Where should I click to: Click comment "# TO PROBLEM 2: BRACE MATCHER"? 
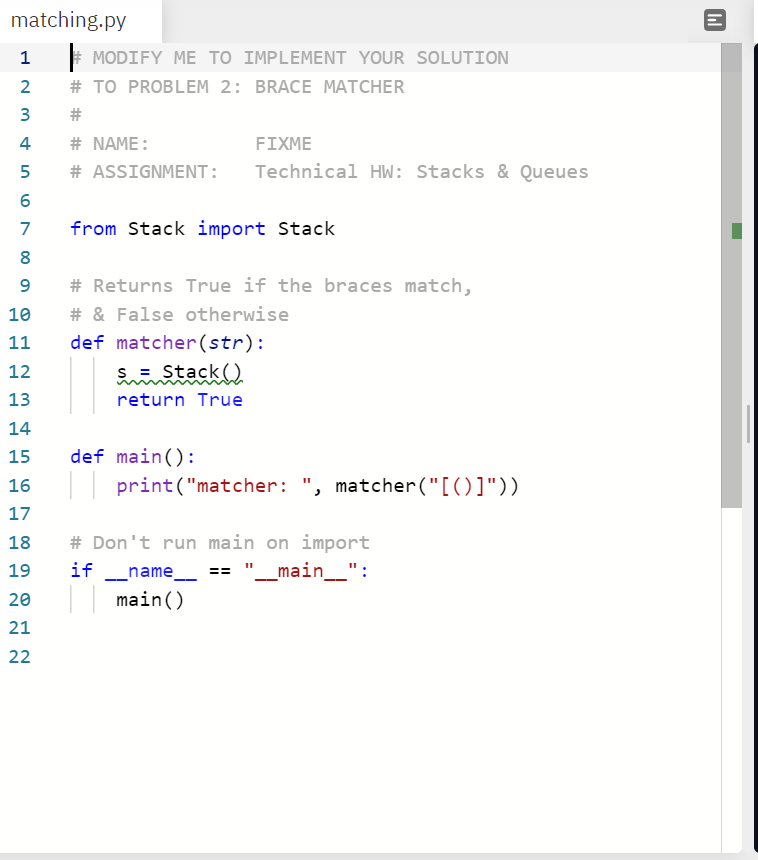237,87
